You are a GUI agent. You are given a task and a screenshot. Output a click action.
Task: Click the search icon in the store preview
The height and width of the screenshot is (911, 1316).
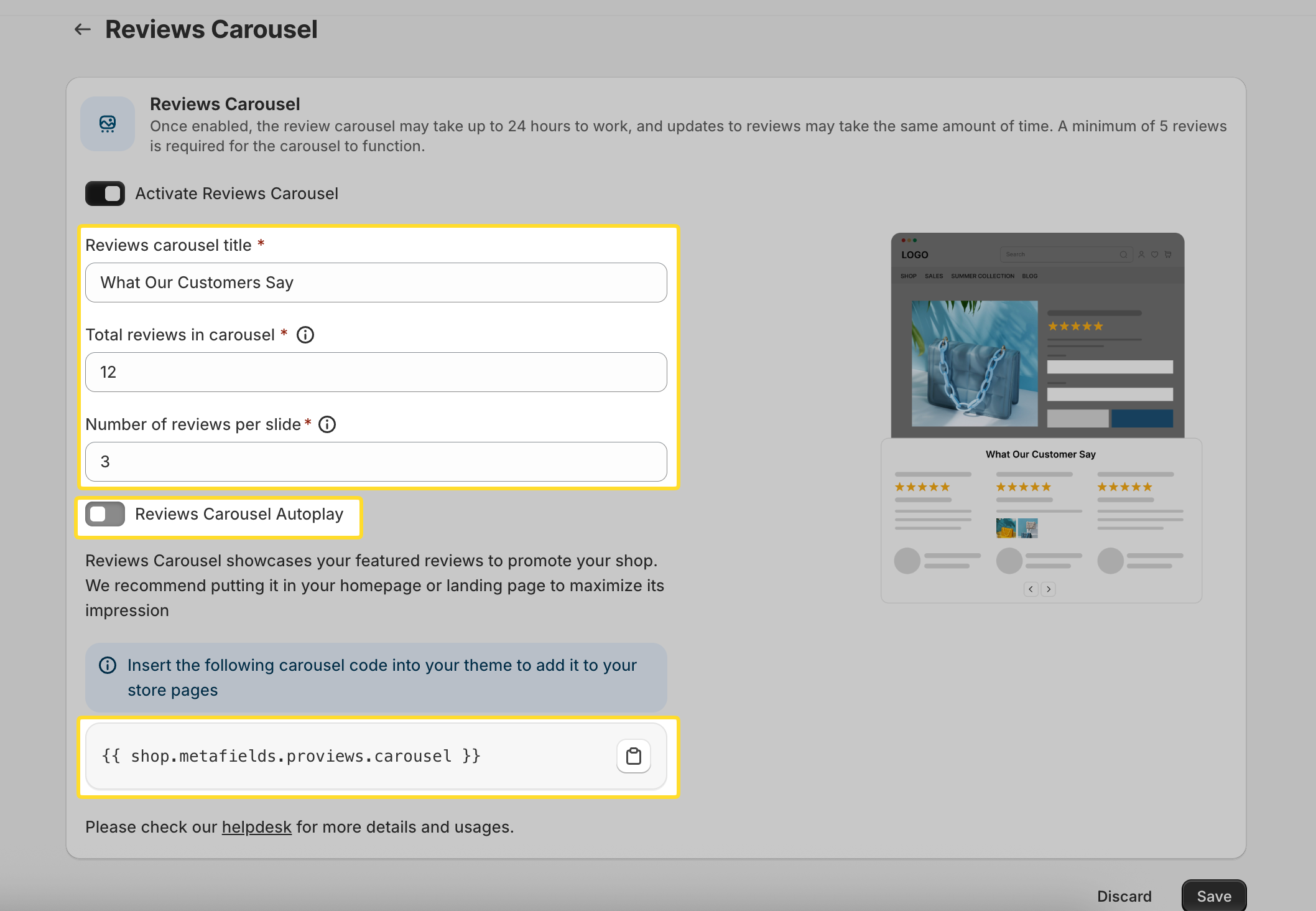1123,255
